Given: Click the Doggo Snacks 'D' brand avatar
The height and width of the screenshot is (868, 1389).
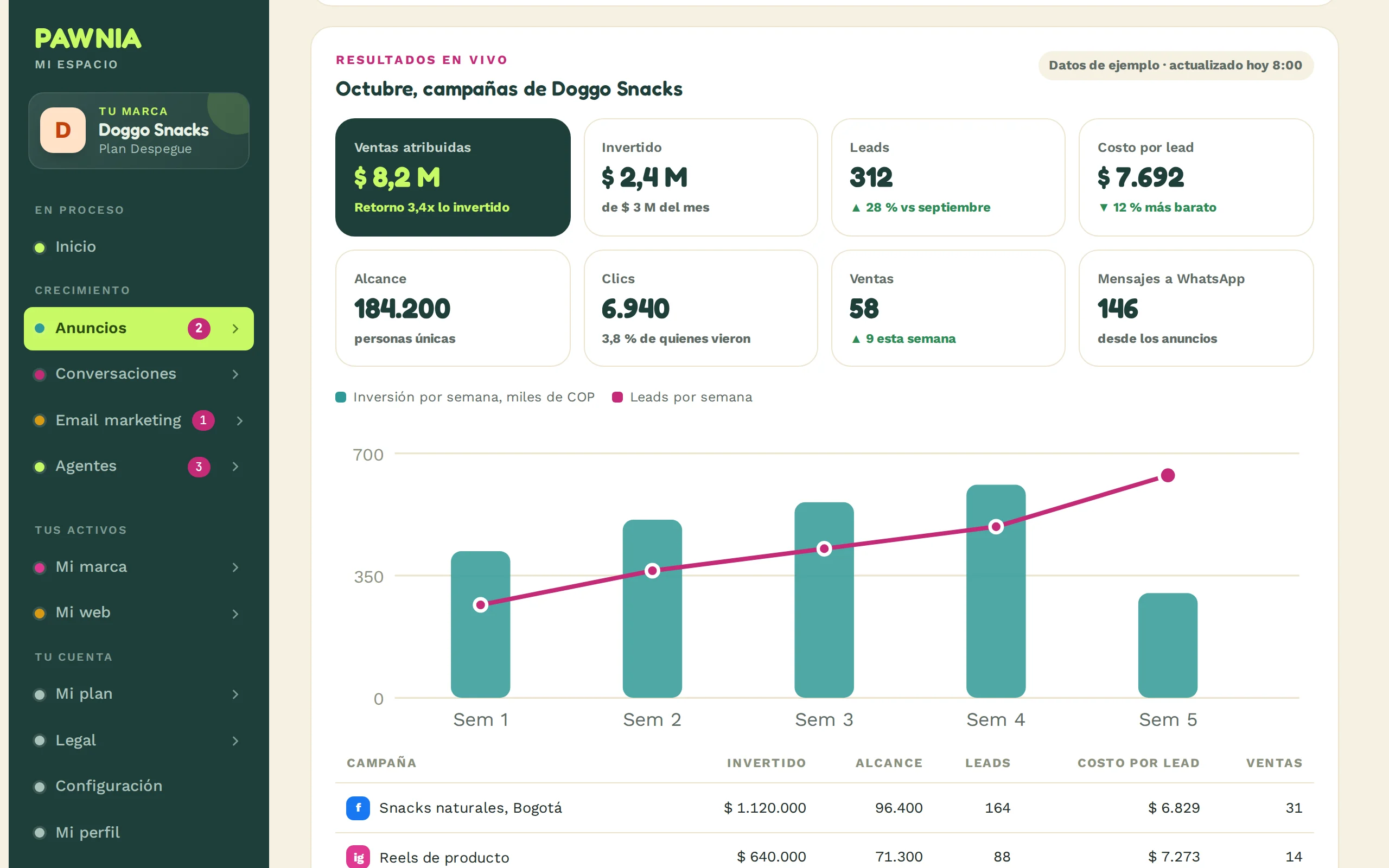Looking at the screenshot, I should coord(63,130).
